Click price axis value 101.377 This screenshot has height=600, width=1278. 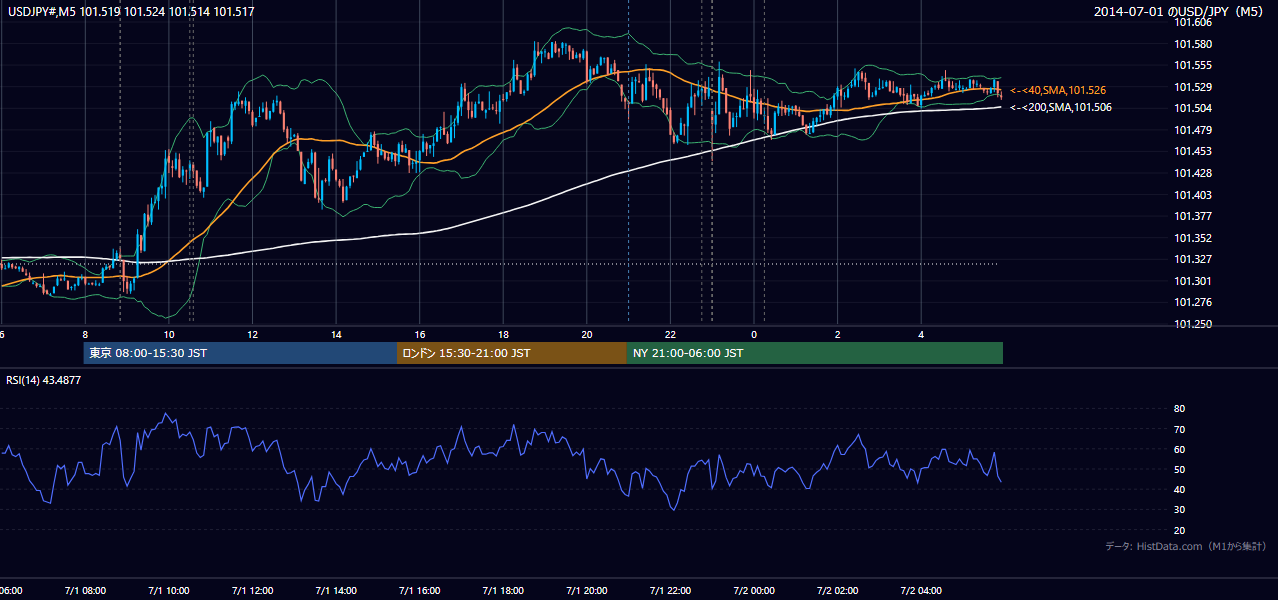click(1193, 216)
